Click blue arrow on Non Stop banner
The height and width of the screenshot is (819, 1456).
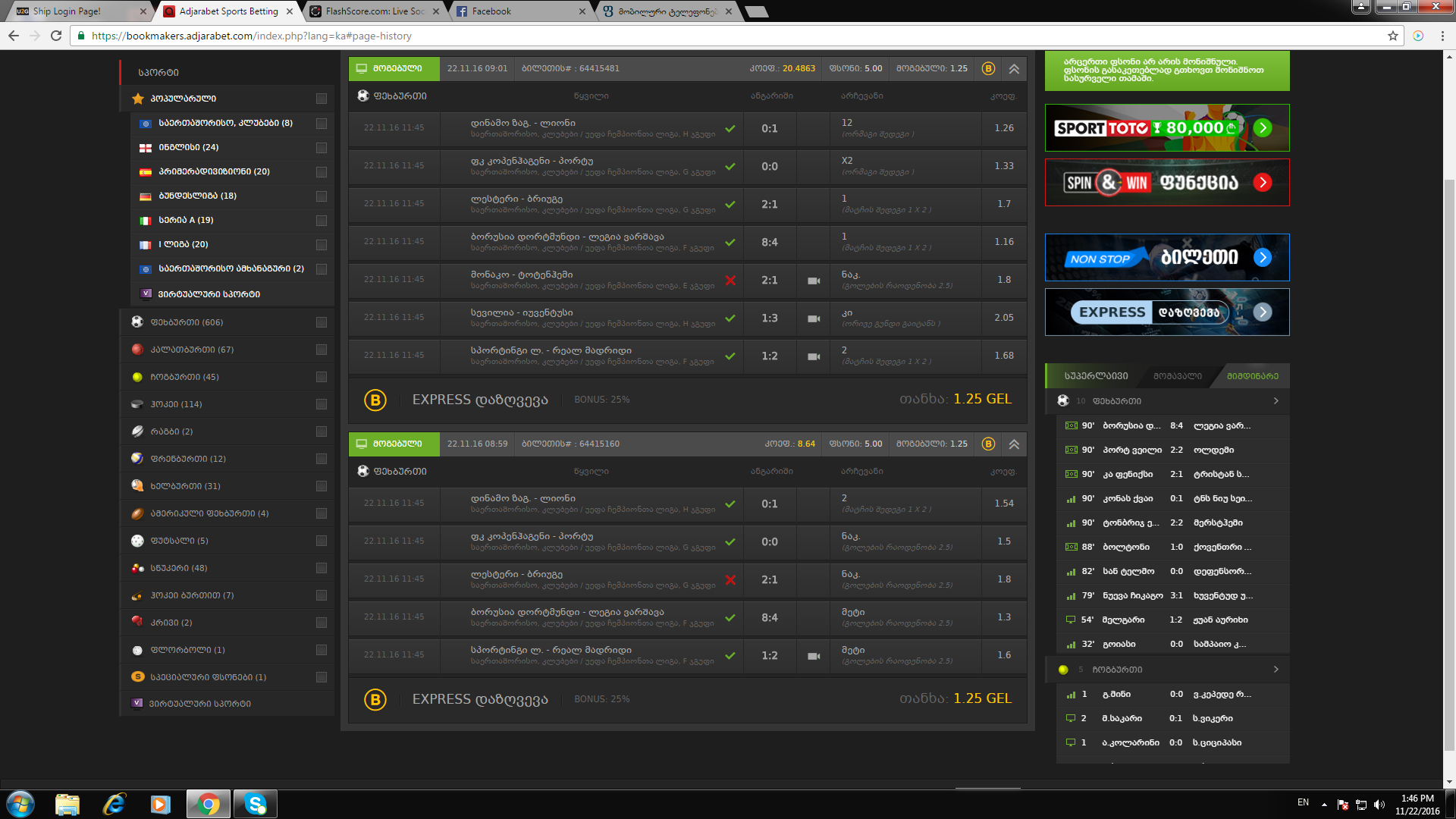[x=1263, y=258]
